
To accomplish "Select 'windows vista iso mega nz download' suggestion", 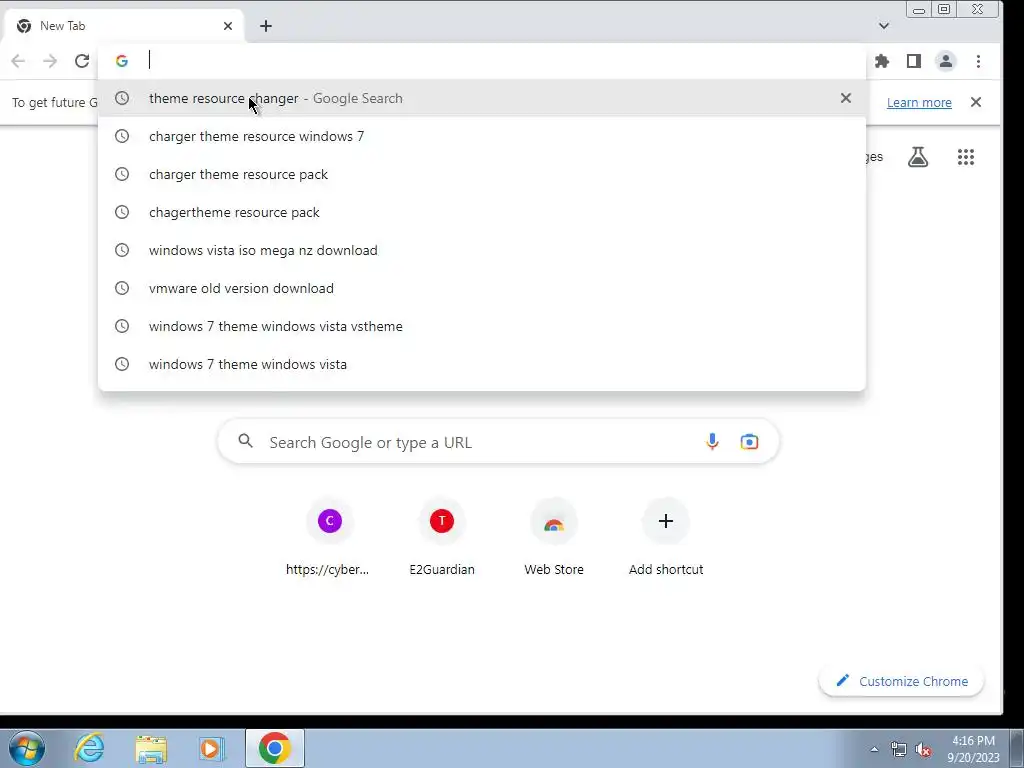I will (482, 250).
